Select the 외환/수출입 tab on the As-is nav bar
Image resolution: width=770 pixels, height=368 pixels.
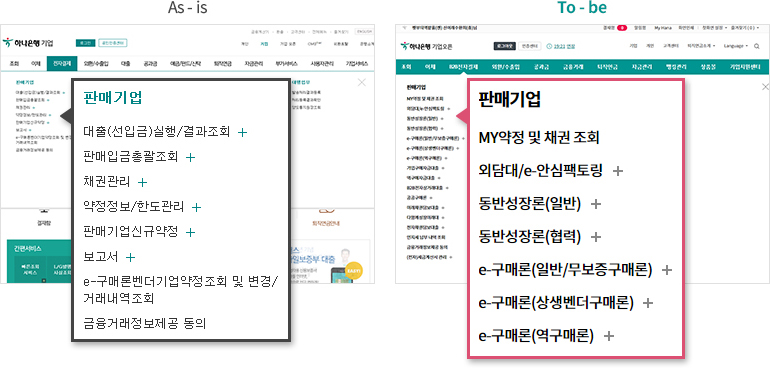coord(96,63)
